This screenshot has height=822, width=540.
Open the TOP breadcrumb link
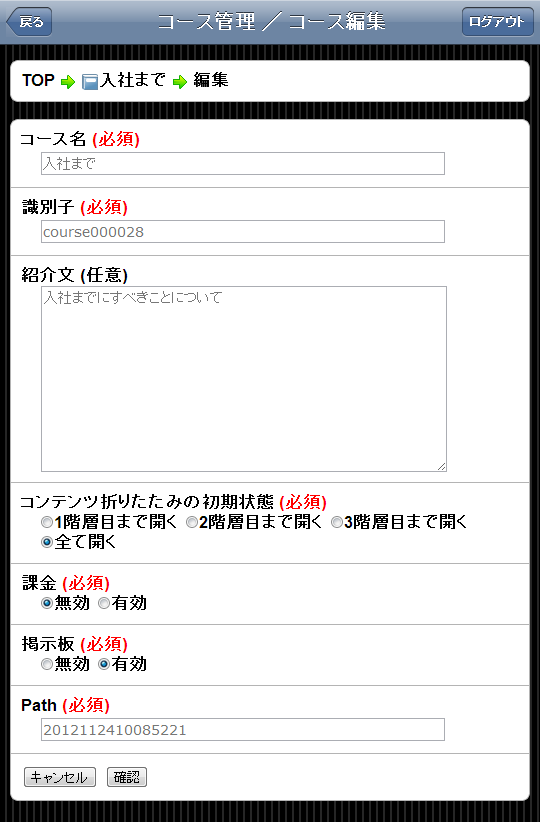coord(38,81)
